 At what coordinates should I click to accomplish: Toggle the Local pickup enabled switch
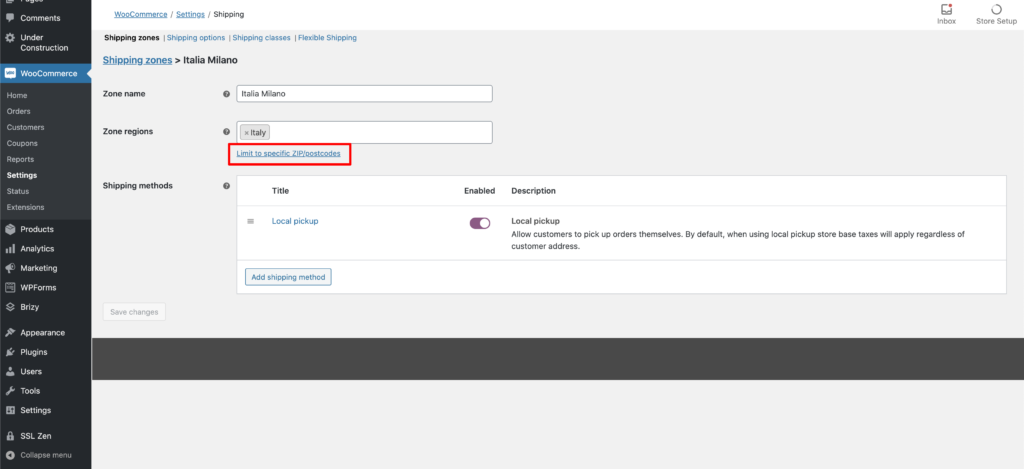(x=480, y=223)
